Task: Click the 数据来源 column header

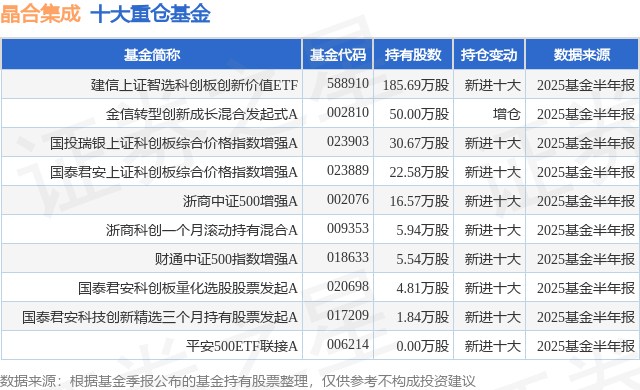Action: pos(582,55)
